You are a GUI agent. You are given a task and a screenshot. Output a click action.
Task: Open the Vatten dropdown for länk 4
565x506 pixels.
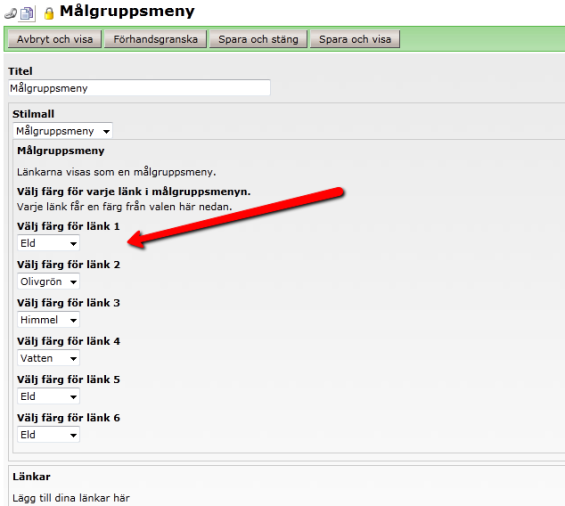[48, 358]
